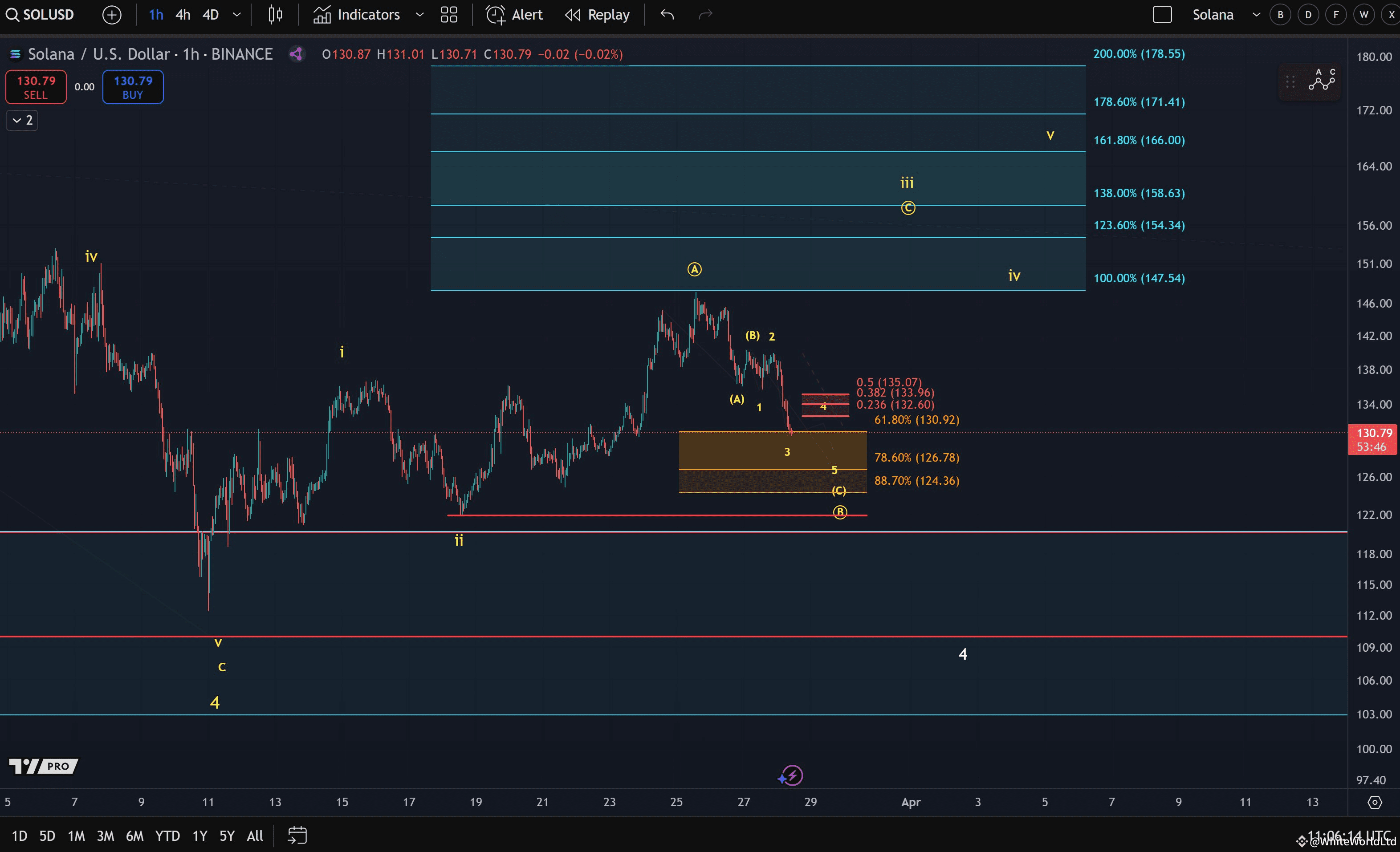This screenshot has width=1400, height=852.
Task: Open the Solana layout name
Action: coord(1213,15)
